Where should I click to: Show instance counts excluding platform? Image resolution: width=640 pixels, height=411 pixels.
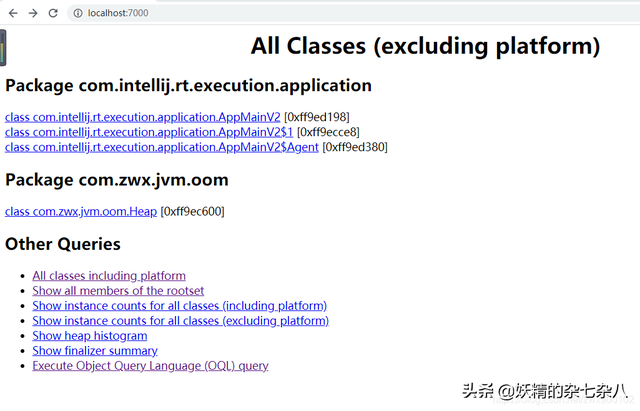(x=180, y=321)
